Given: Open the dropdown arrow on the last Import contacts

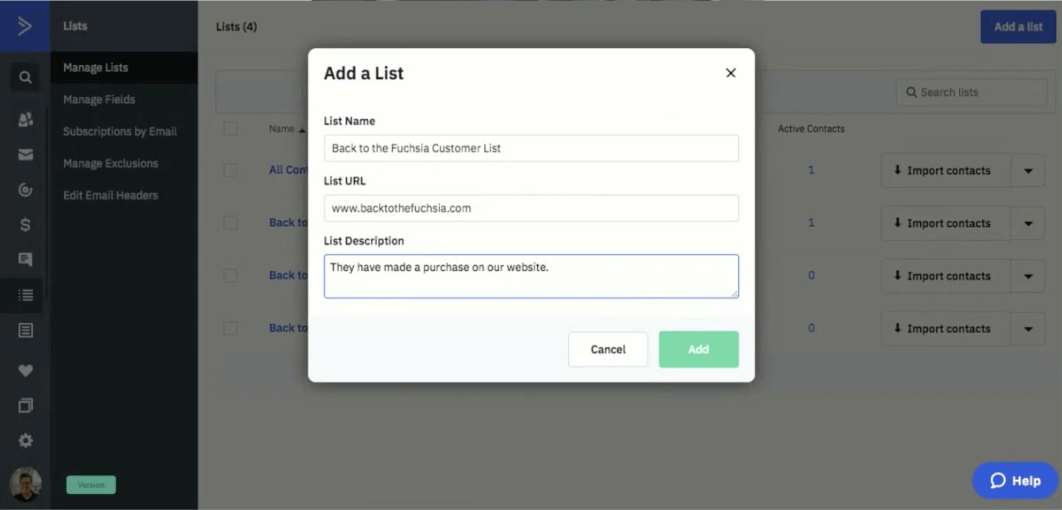Looking at the screenshot, I should 1028,328.
